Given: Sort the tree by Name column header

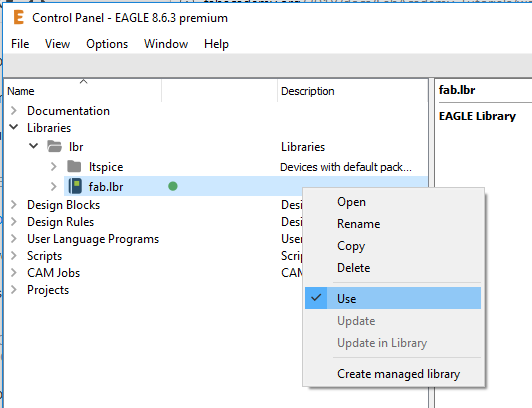Looking at the screenshot, I should [83, 91].
